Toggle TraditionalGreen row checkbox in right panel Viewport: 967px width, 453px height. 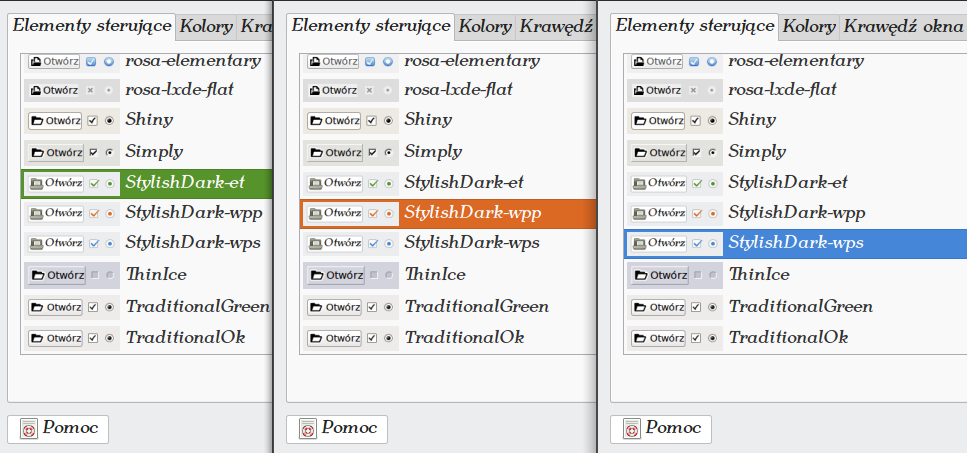coord(696,307)
